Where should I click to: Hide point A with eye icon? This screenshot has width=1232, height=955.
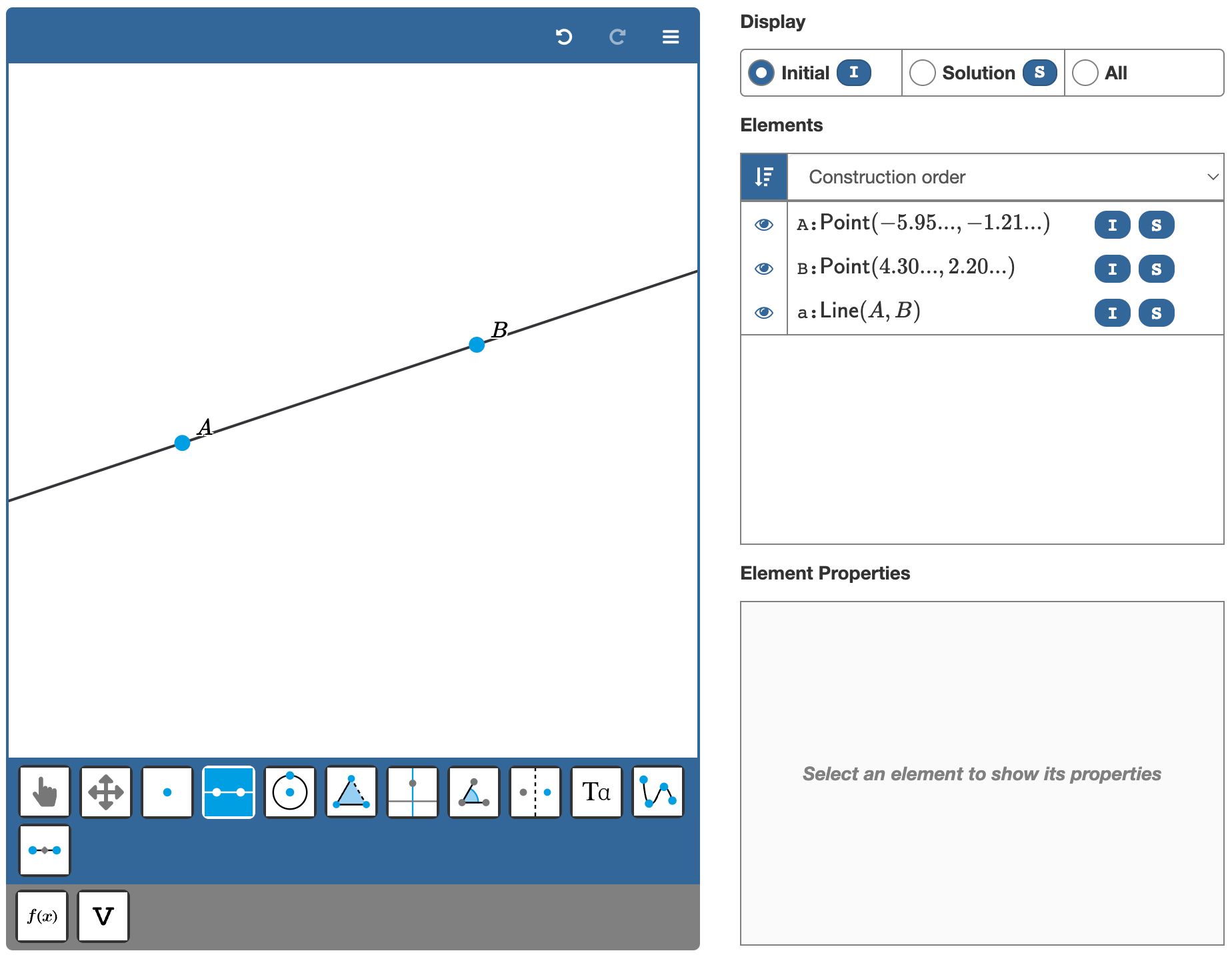[x=764, y=225]
